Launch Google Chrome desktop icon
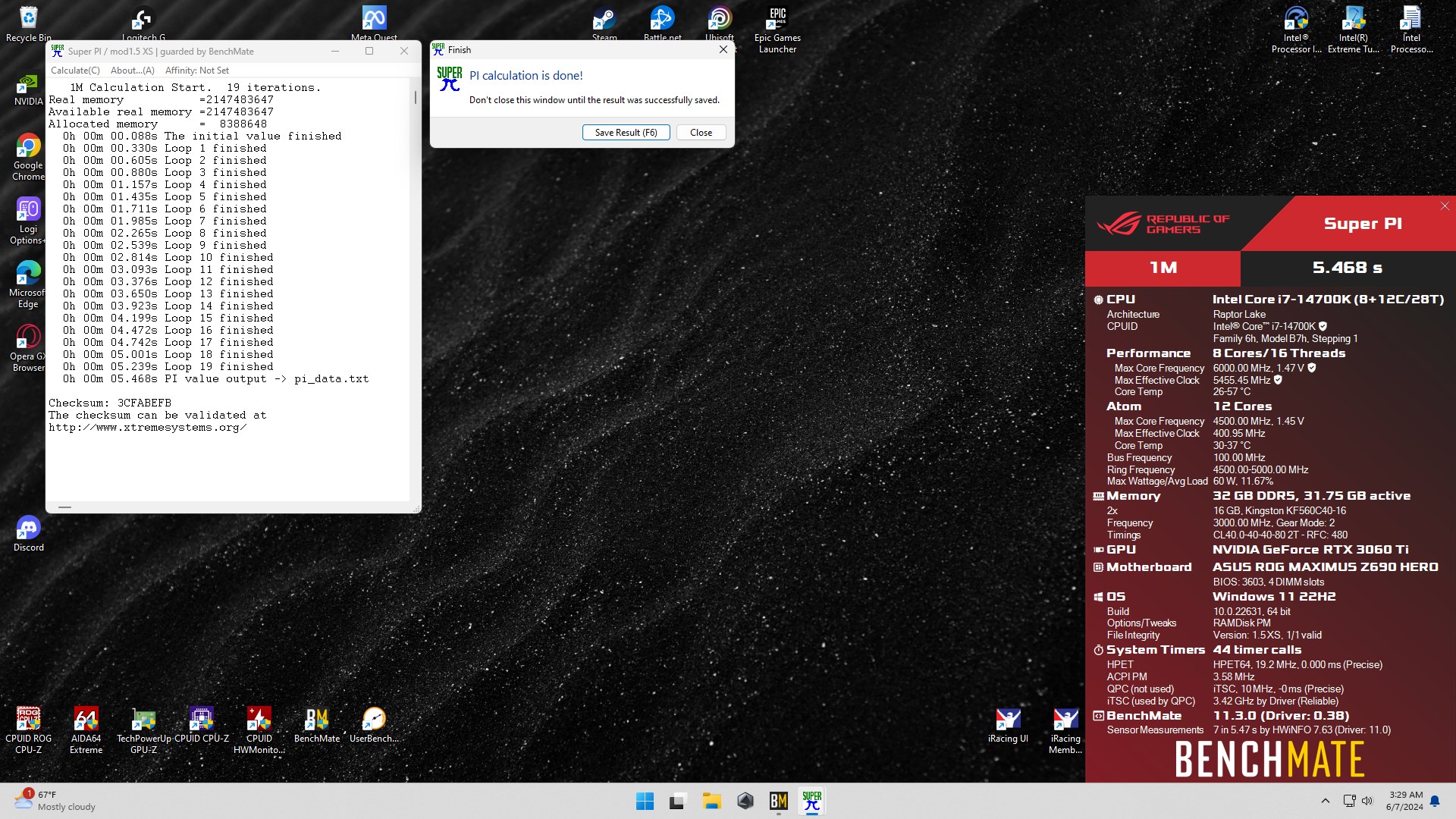The image size is (1456, 819). [x=28, y=157]
